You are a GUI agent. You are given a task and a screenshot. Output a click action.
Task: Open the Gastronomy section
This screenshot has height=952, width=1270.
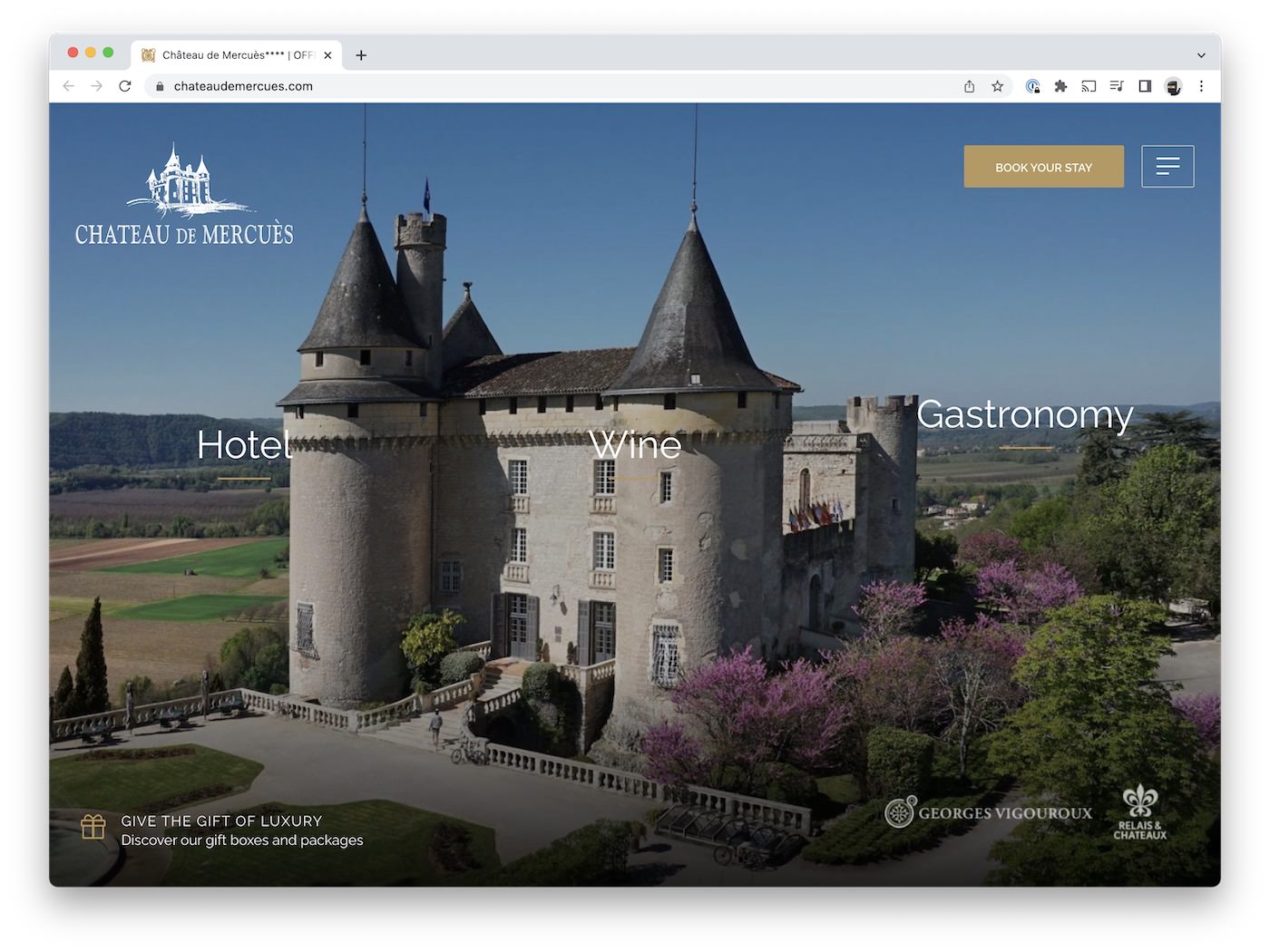(x=1024, y=415)
